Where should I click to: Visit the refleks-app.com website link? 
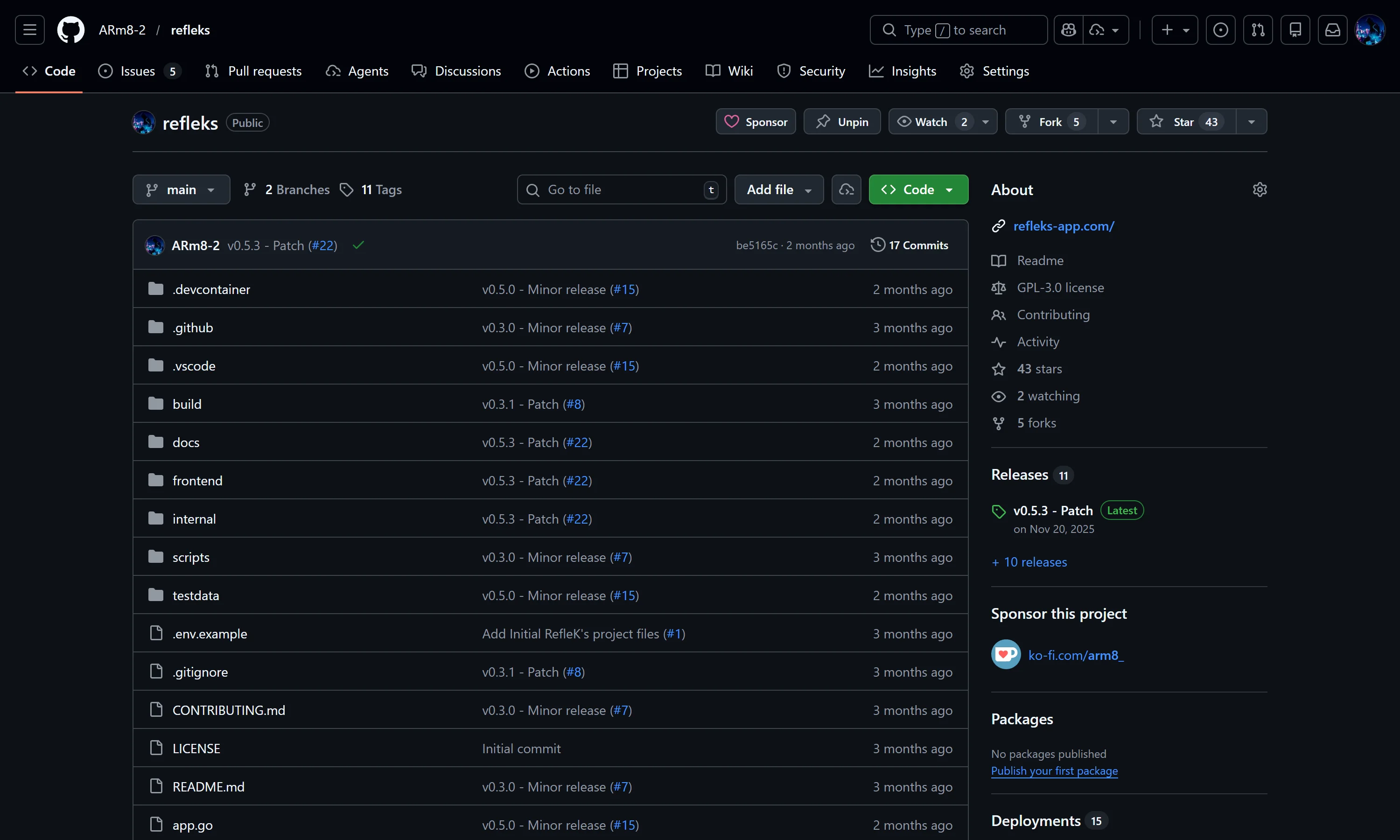pyautogui.click(x=1064, y=225)
